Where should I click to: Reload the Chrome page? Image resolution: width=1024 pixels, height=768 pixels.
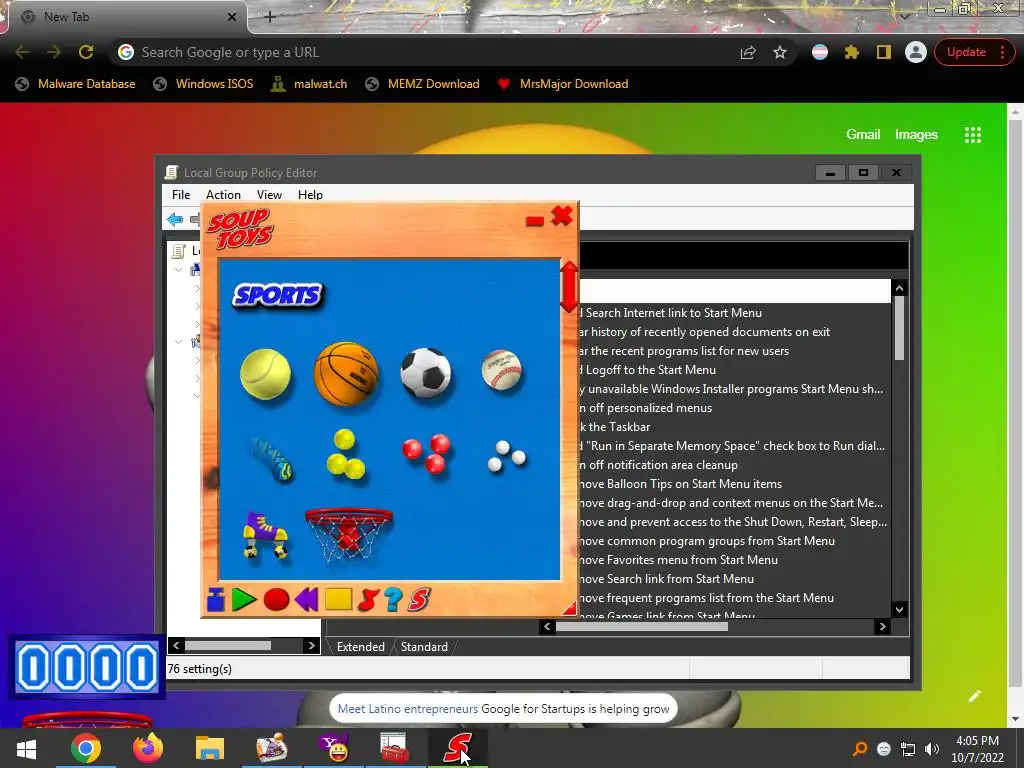(x=86, y=52)
